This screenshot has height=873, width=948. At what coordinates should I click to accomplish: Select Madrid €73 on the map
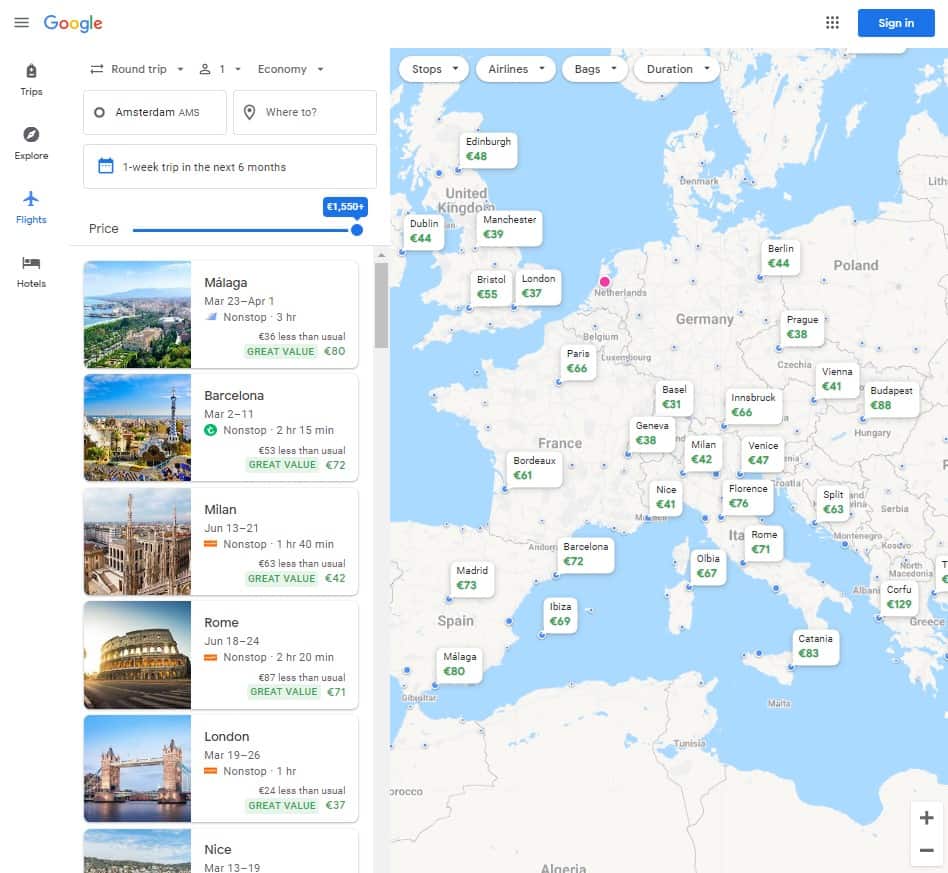pyautogui.click(x=472, y=579)
